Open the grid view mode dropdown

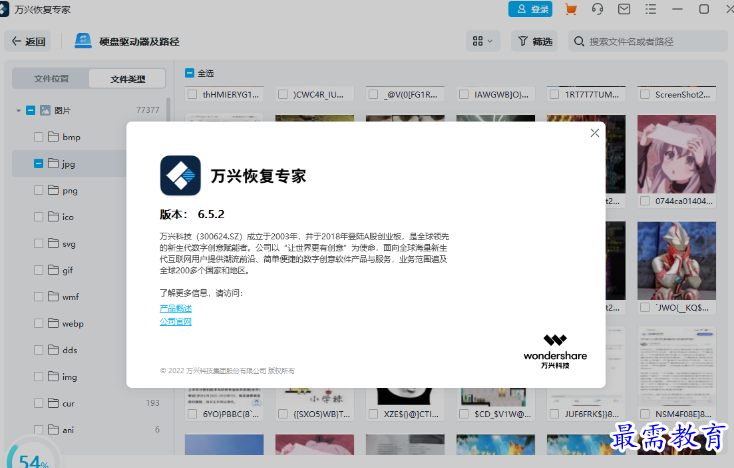[x=483, y=42]
